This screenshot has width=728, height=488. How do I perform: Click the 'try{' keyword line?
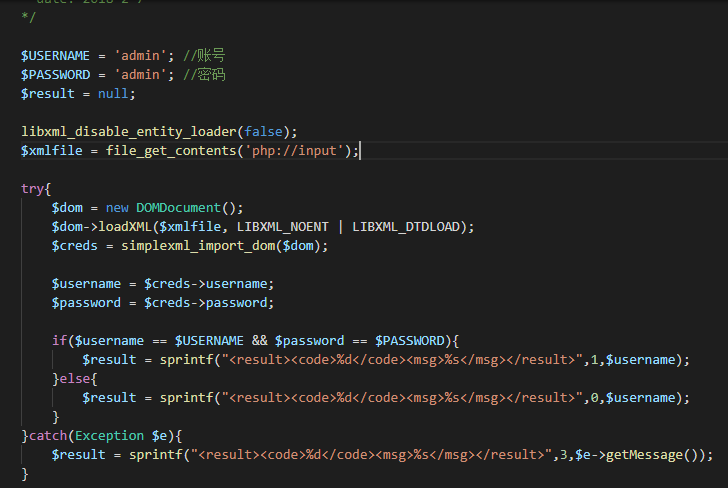point(36,189)
